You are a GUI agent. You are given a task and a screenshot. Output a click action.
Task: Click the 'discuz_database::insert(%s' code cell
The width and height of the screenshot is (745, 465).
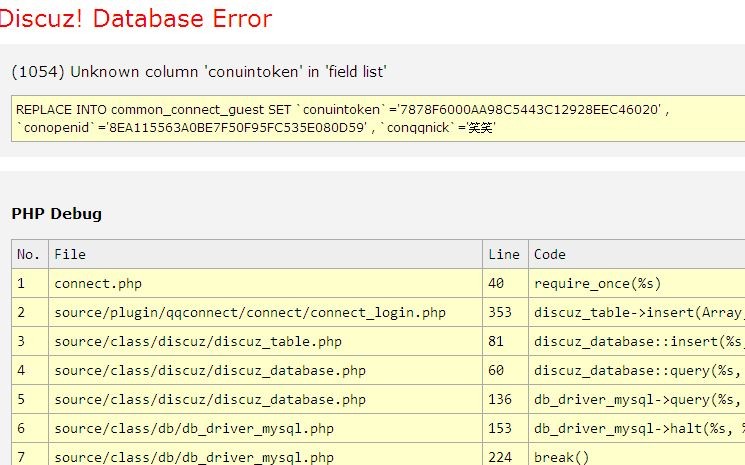637,342
